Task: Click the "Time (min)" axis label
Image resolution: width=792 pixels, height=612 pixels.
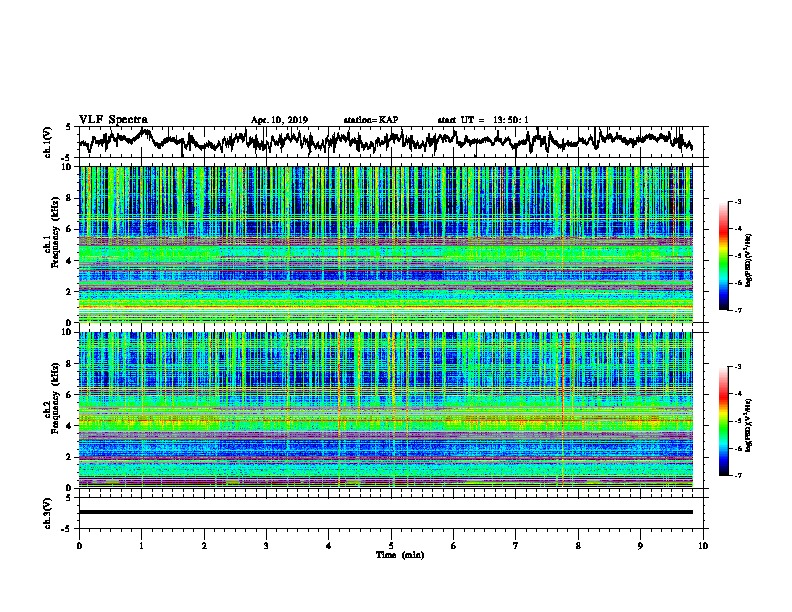Action: click(400, 555)
